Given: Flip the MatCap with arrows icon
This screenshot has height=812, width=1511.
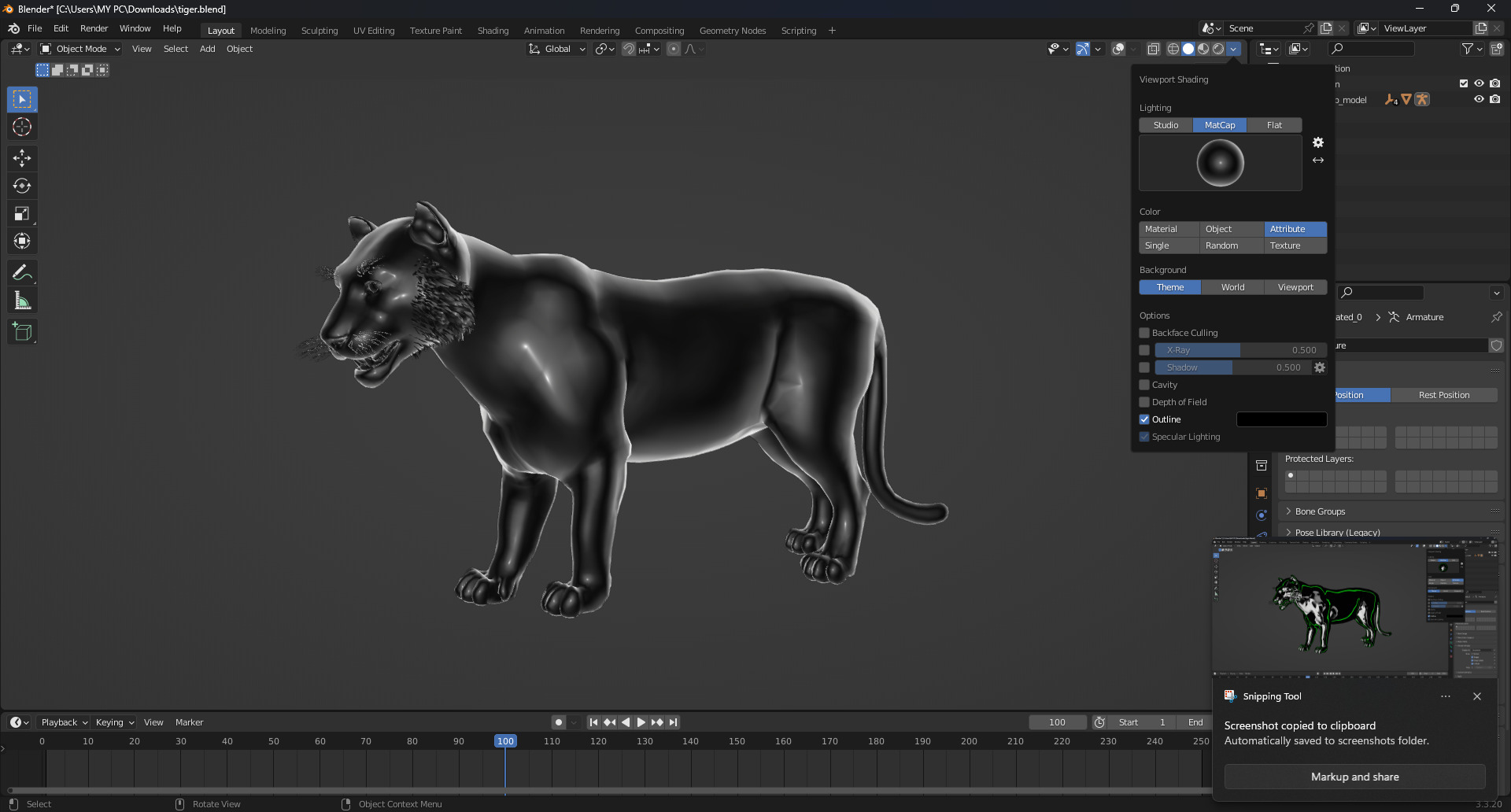Looking at the screenshot, I should [1318, 160].
